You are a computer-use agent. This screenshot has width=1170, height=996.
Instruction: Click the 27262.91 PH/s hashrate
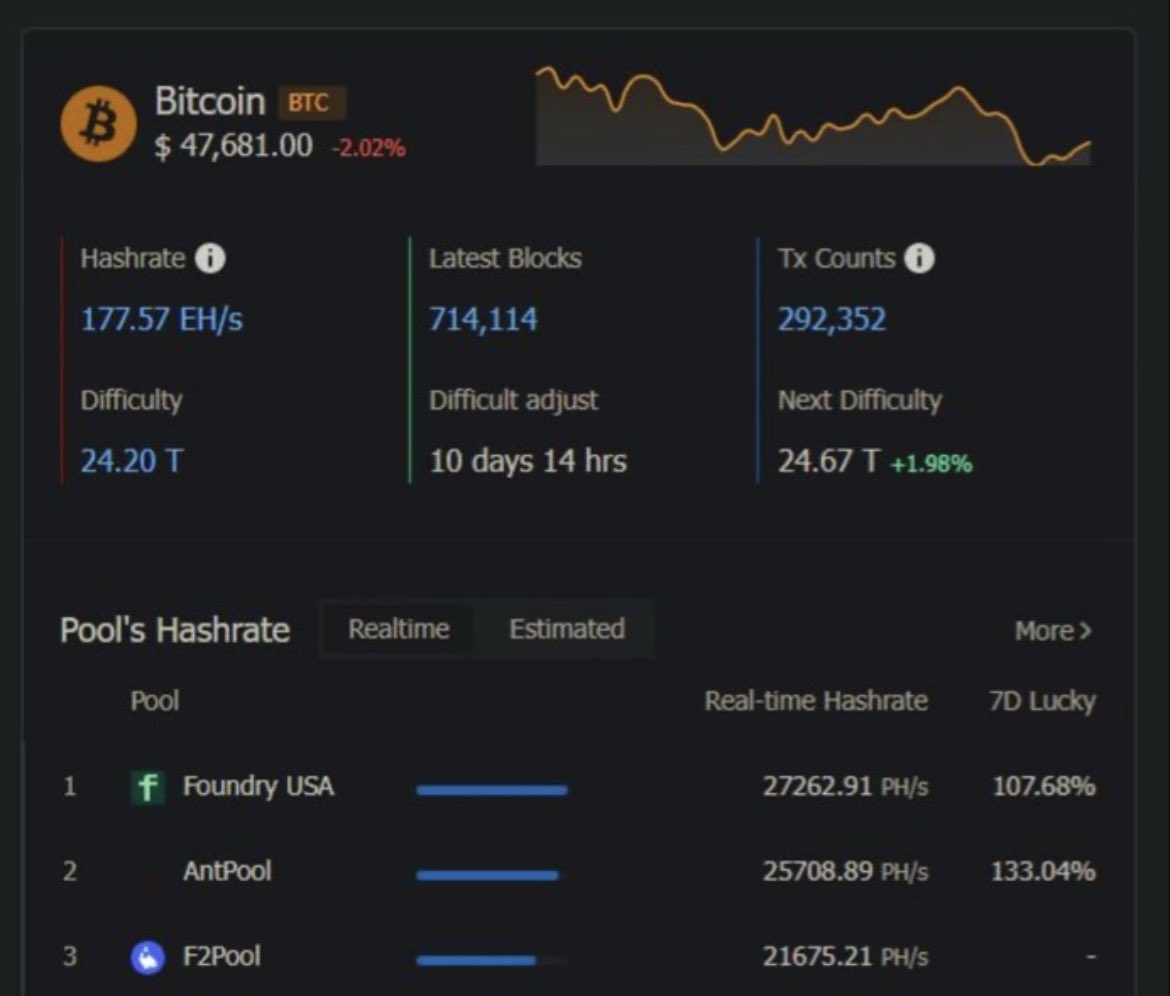click(x=845, y=786)
